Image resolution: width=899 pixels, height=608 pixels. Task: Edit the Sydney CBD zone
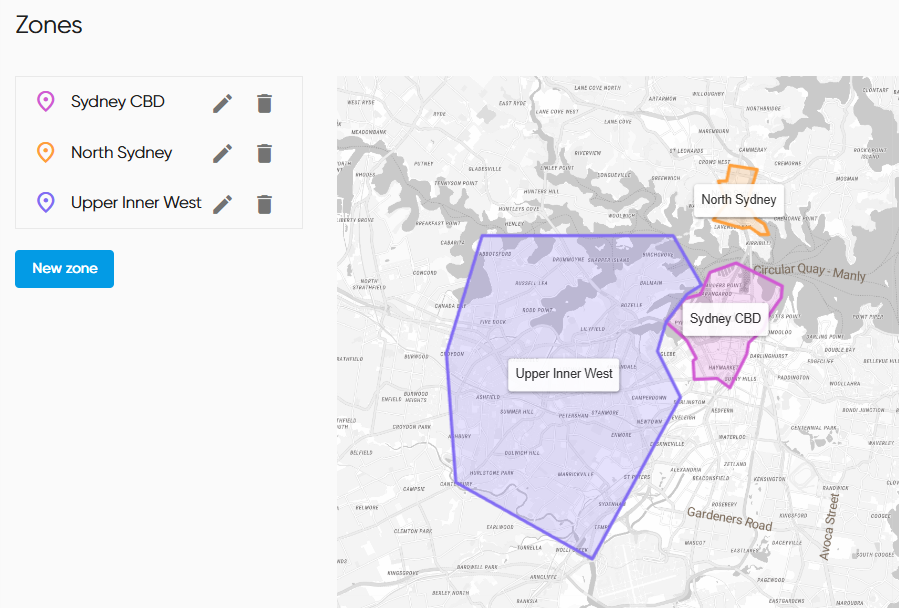click(x=222, y=103)
